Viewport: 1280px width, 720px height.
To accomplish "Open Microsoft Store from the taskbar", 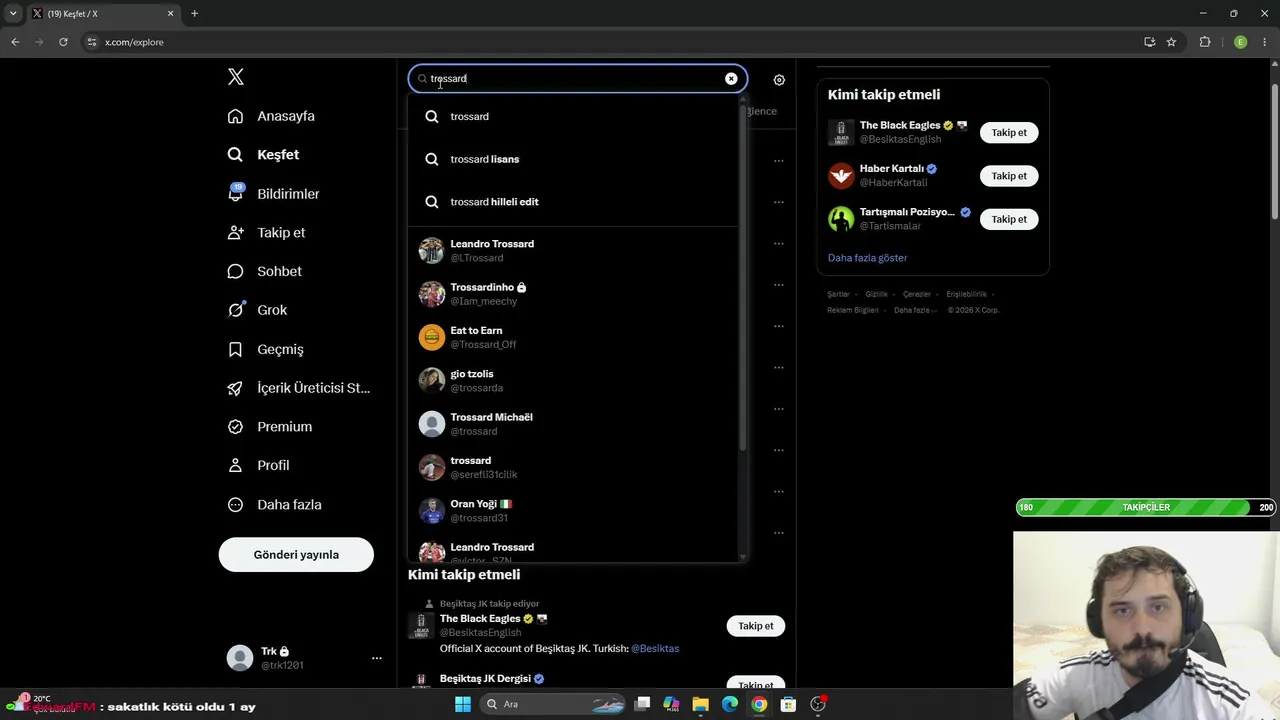I will [x=789, y=704].
